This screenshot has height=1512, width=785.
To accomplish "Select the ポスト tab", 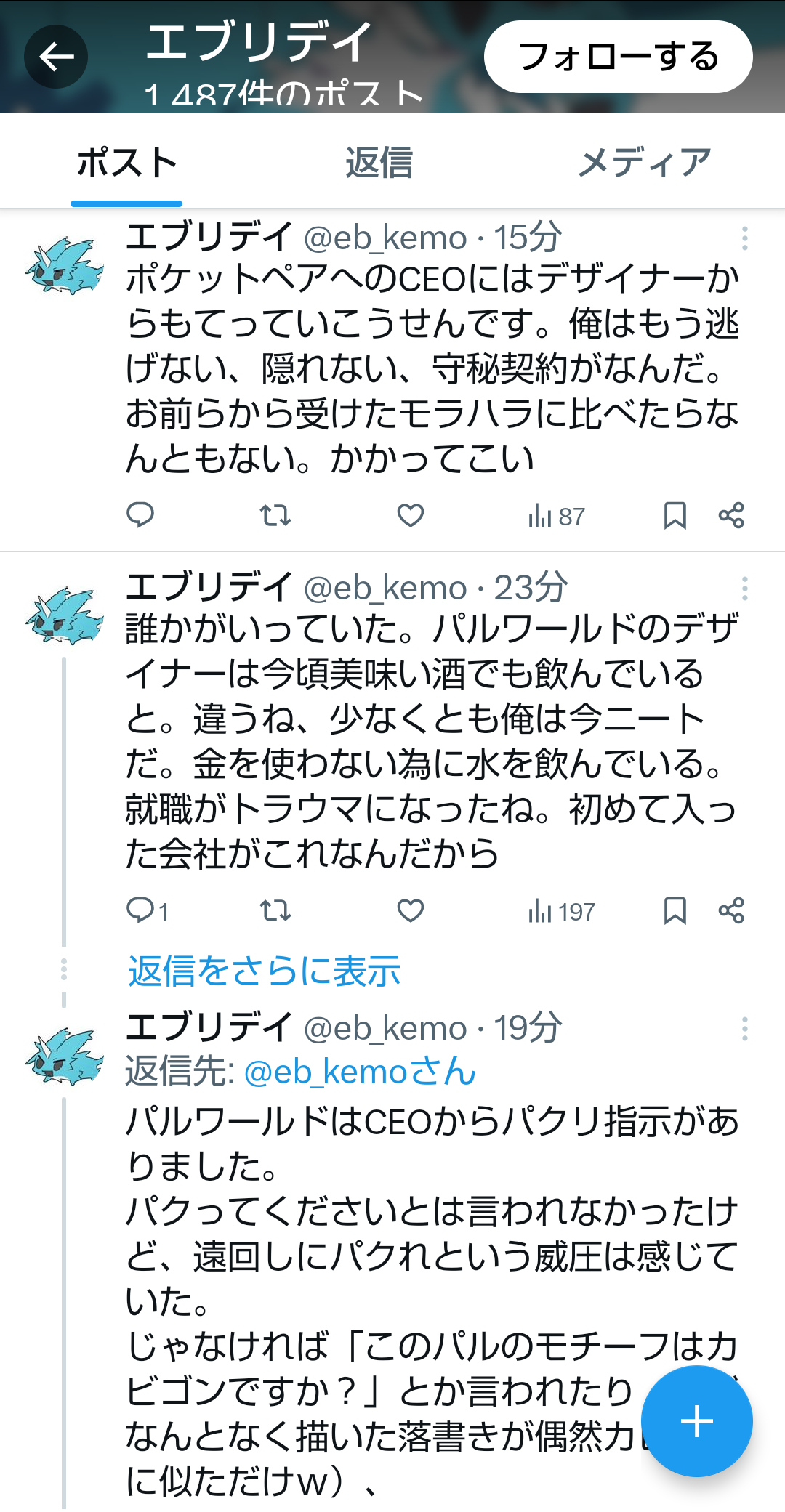I will pos(126,162).
